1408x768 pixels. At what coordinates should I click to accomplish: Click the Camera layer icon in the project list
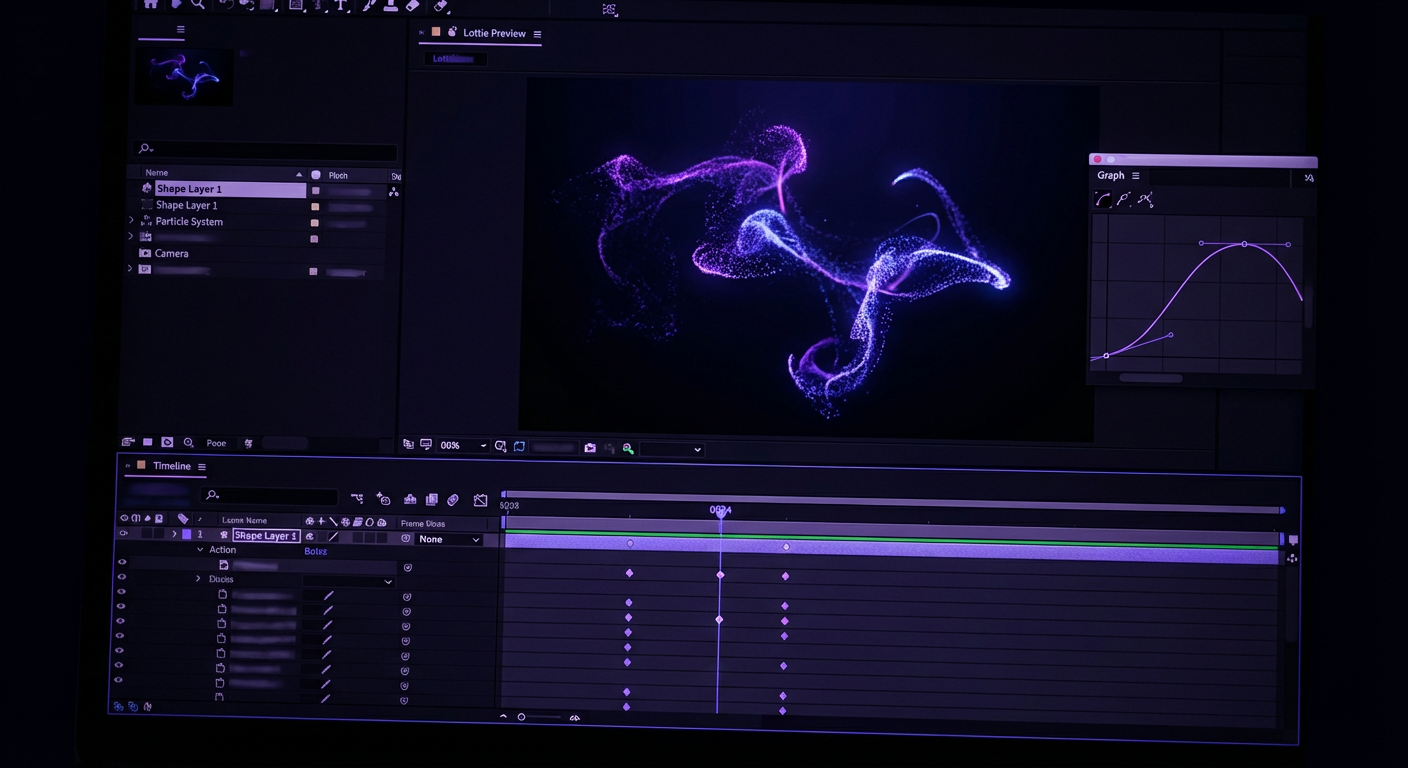point(145,254)
